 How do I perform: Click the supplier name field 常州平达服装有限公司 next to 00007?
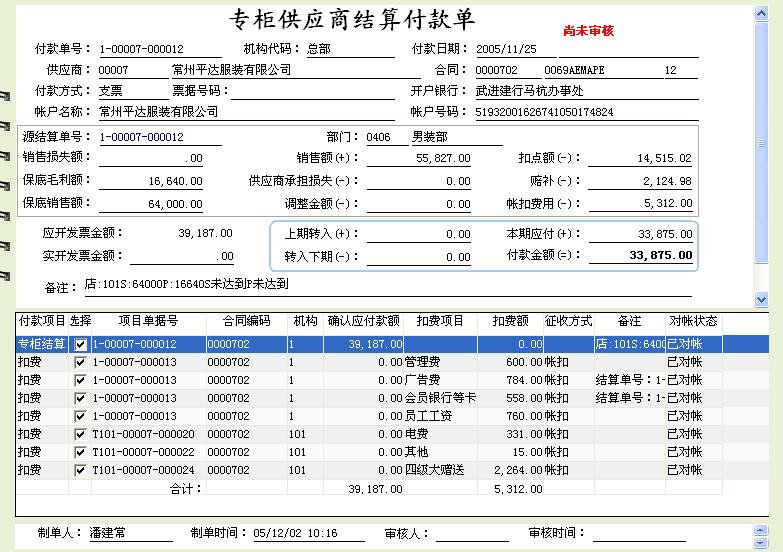click(x=296, y=70)
